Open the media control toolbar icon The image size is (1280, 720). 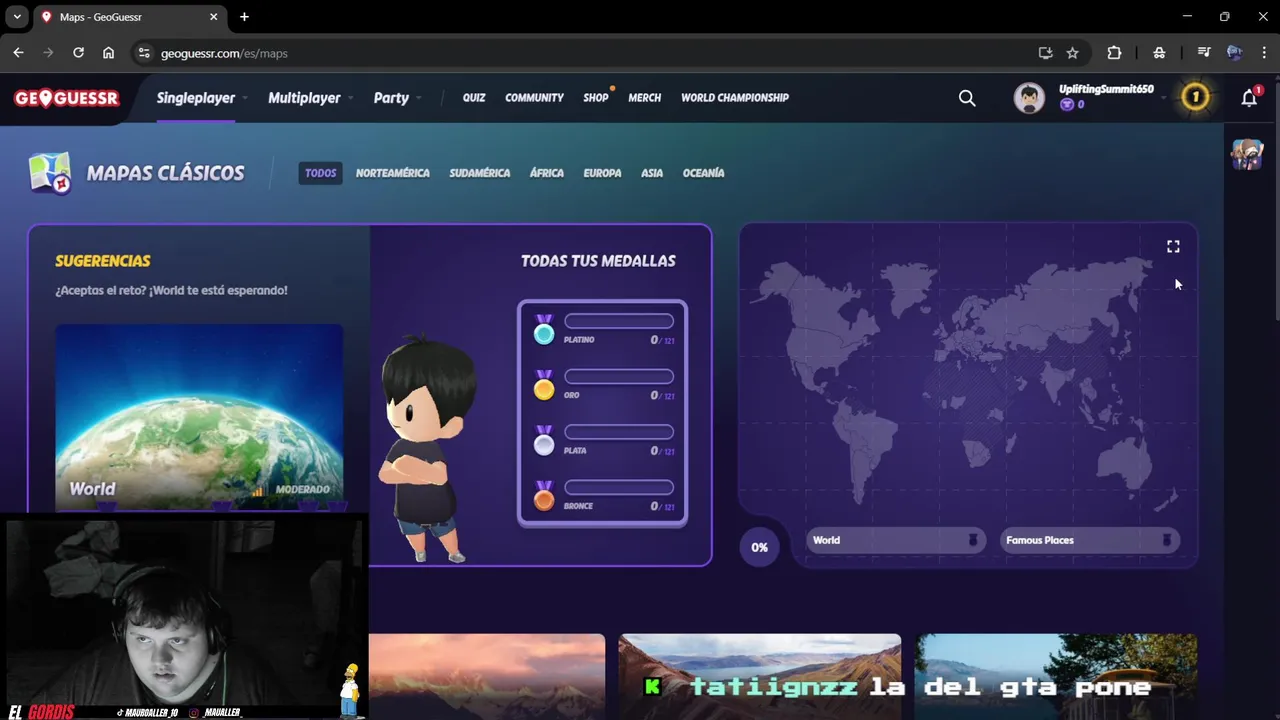1204,53
